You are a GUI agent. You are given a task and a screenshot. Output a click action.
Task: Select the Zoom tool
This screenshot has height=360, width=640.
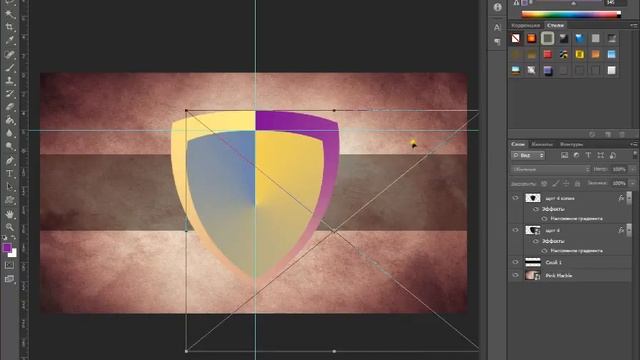10,227
